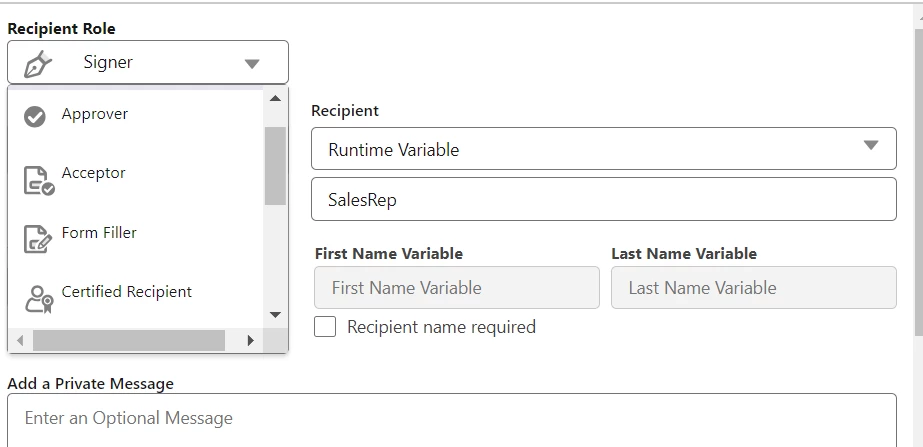Click the private message text box
923x447 pixels.
click(x=451, y=420)
